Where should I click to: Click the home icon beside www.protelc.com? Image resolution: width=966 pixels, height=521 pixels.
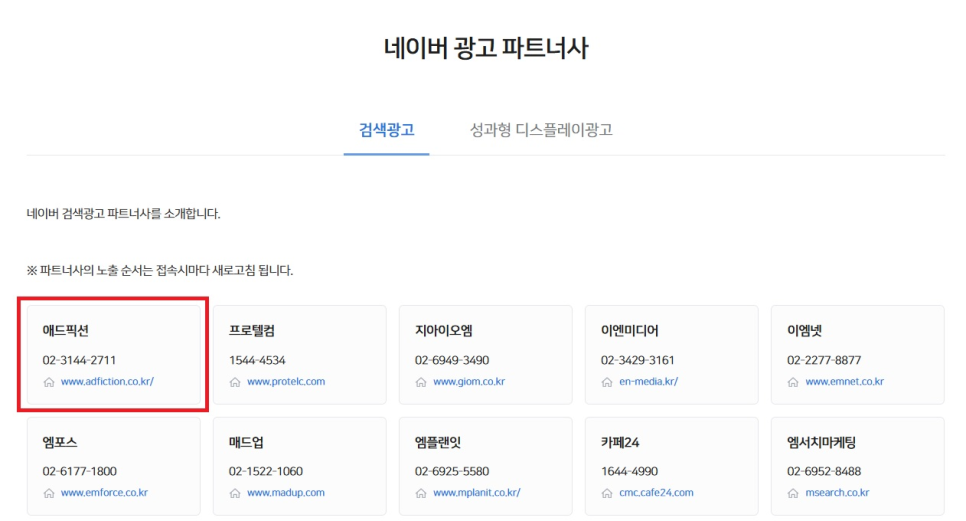[235, 382]
